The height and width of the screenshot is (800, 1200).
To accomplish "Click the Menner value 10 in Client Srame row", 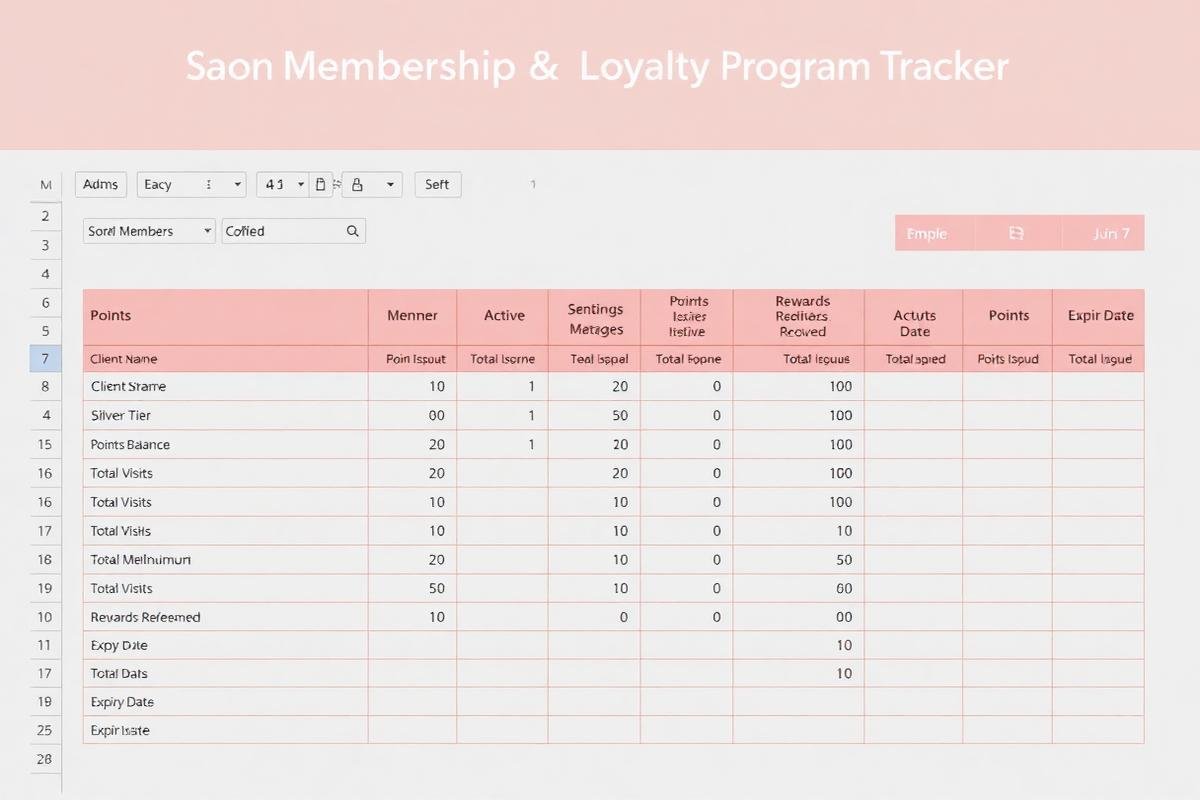I will (436, 386).
